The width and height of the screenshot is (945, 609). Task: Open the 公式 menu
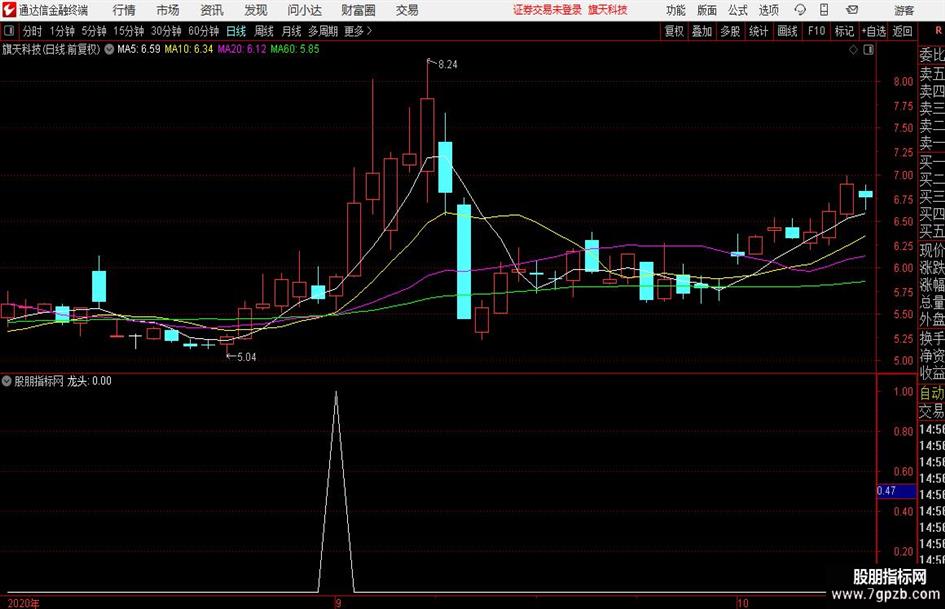738,10
